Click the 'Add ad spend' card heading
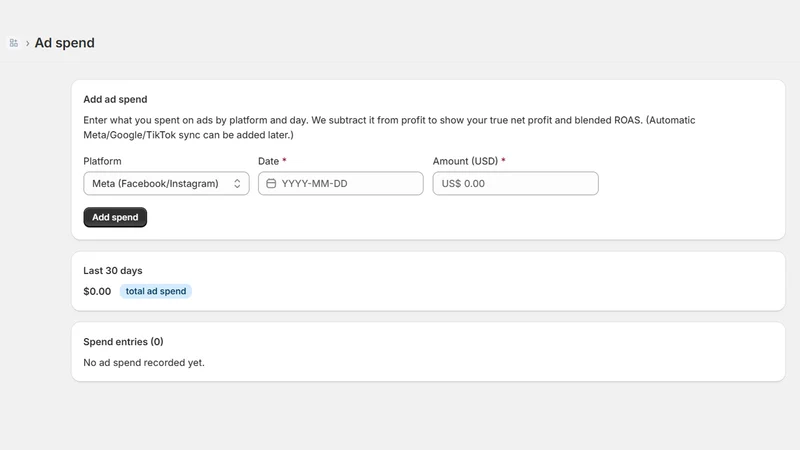The height and width of the screenshot is (450, 800). 115,99
